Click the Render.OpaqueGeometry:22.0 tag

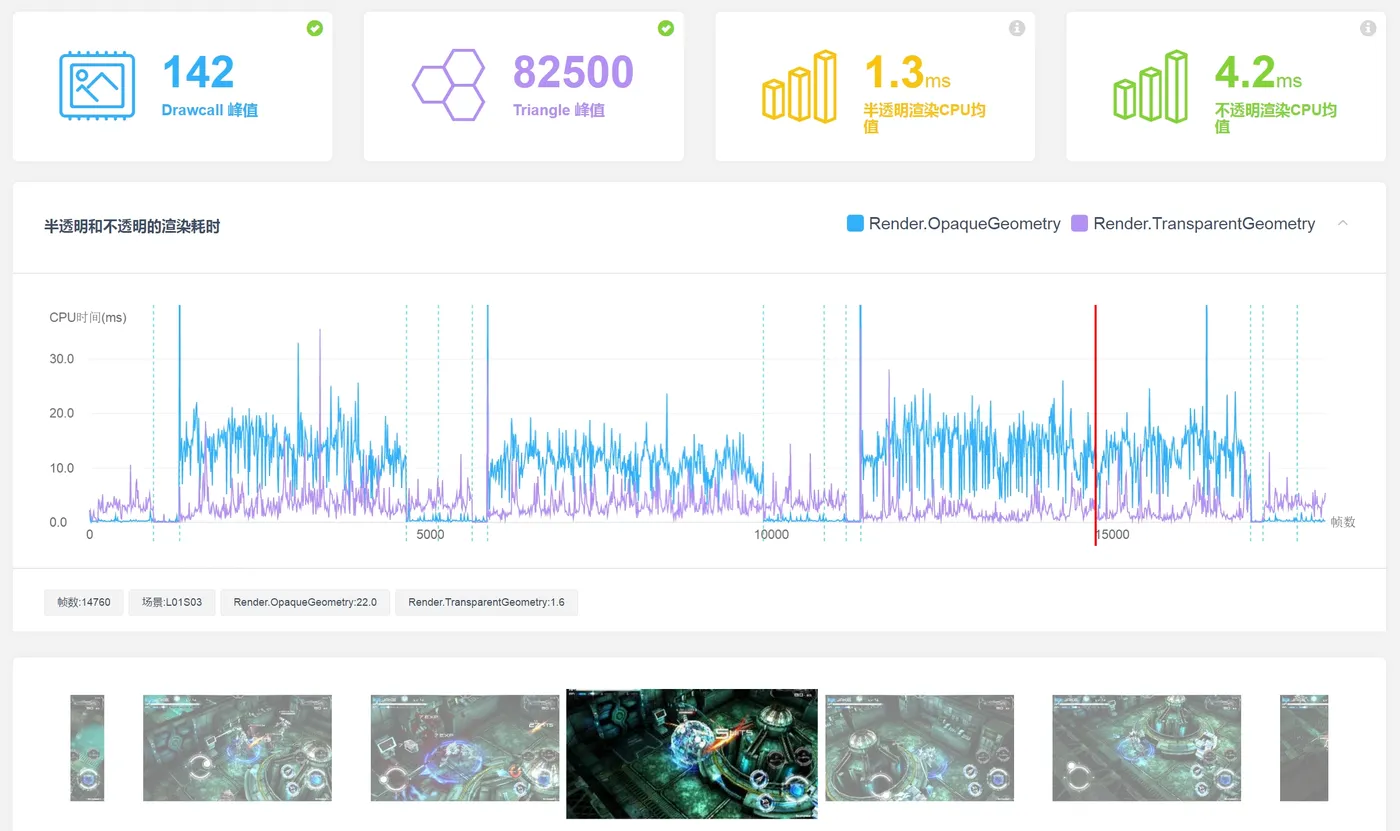point(305,602)
